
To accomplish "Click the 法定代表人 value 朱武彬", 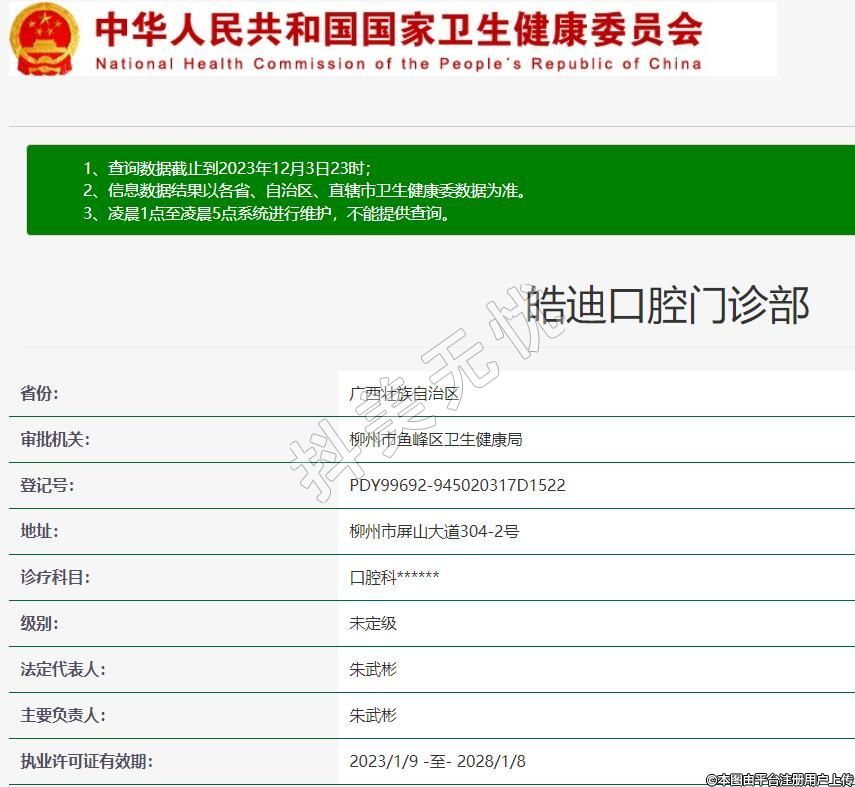I will pyautogui.click(x=373, y=669).
